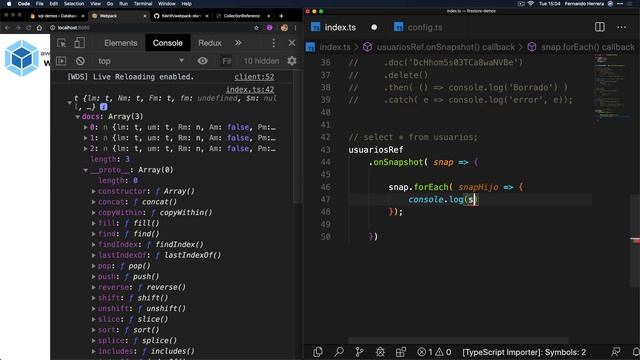Click the snap.forEach() callback breadcrumb
Screen dimensions: 640x360
coord(588,47)
